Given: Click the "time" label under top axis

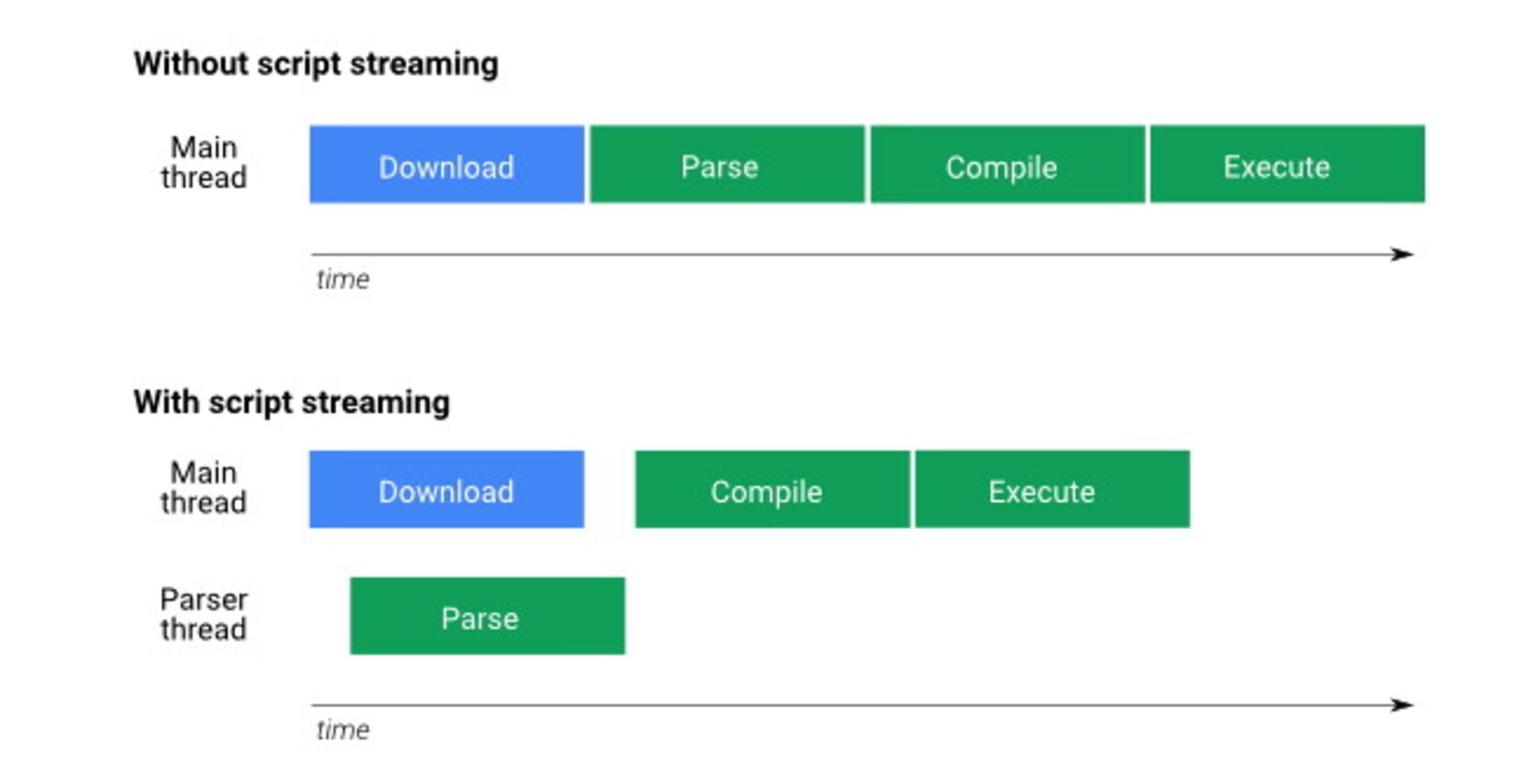Looking at the screenshot, I should coord(343,280).
